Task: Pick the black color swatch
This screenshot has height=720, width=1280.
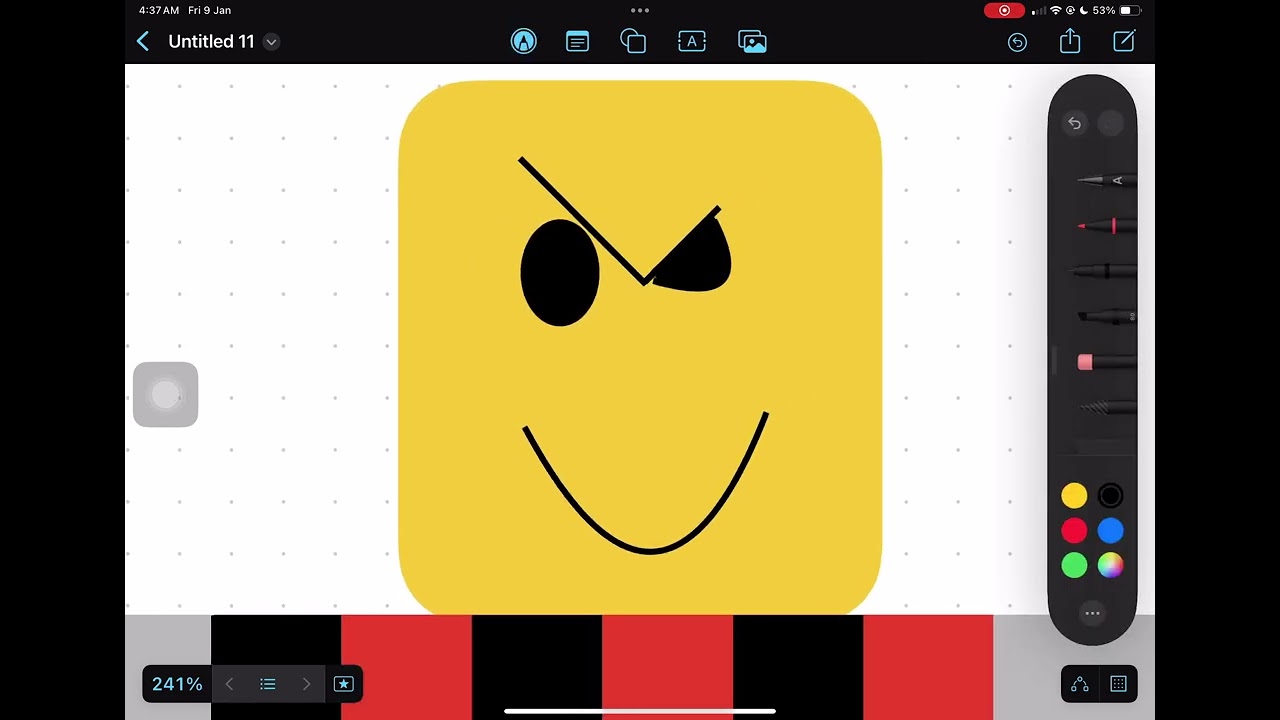Action: pyautogui.click(x=1110, y=496)
